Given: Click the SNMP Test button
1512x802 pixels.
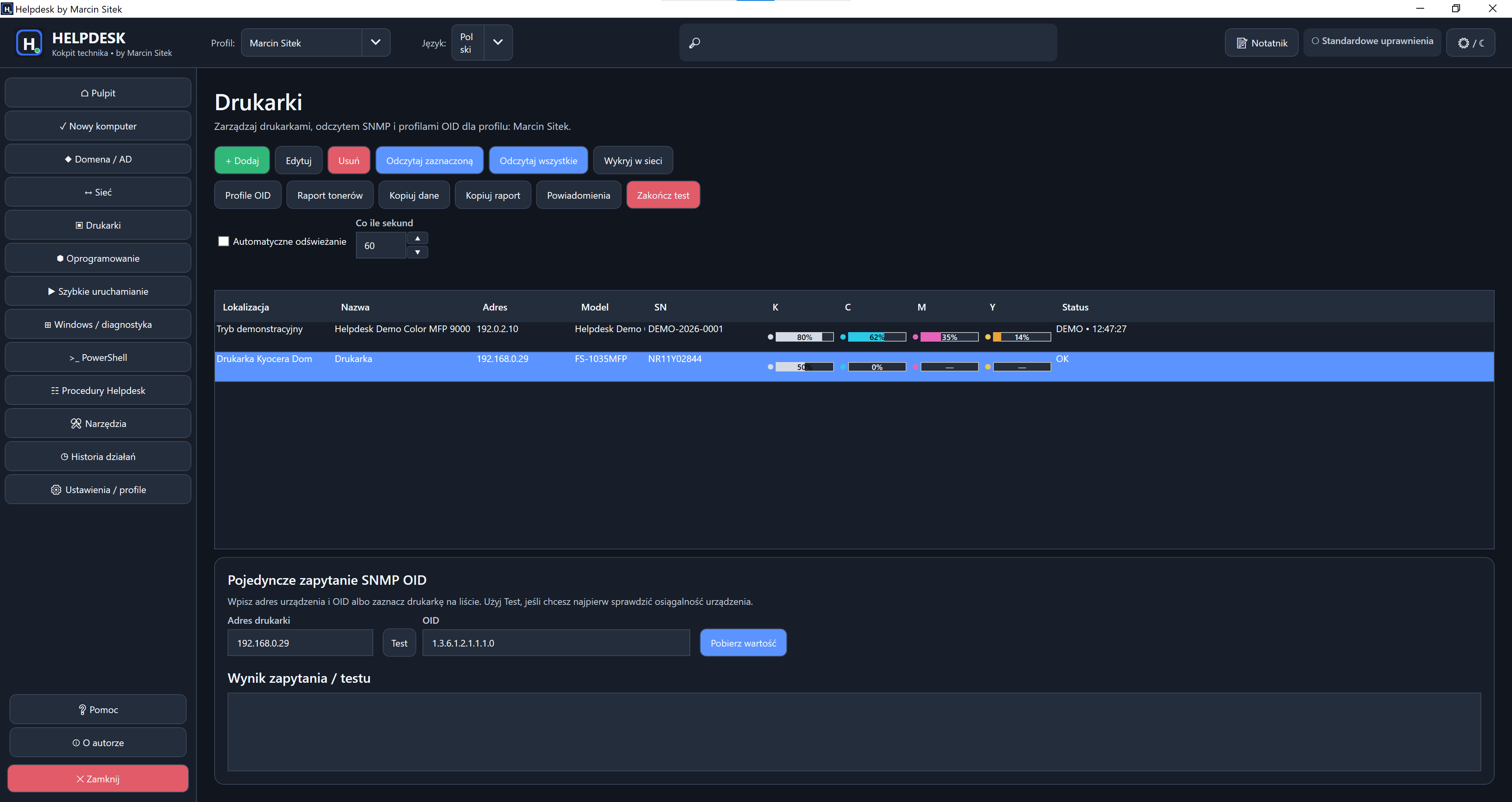Looking at the screenshot, I should [399, 643].
